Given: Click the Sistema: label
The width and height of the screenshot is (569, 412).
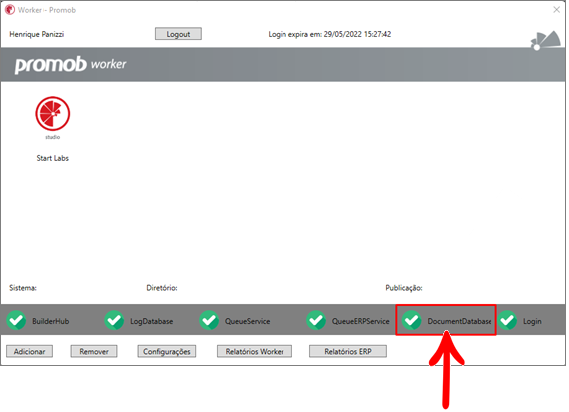Looking at the screenshot, I should click(x=23, y=288).
